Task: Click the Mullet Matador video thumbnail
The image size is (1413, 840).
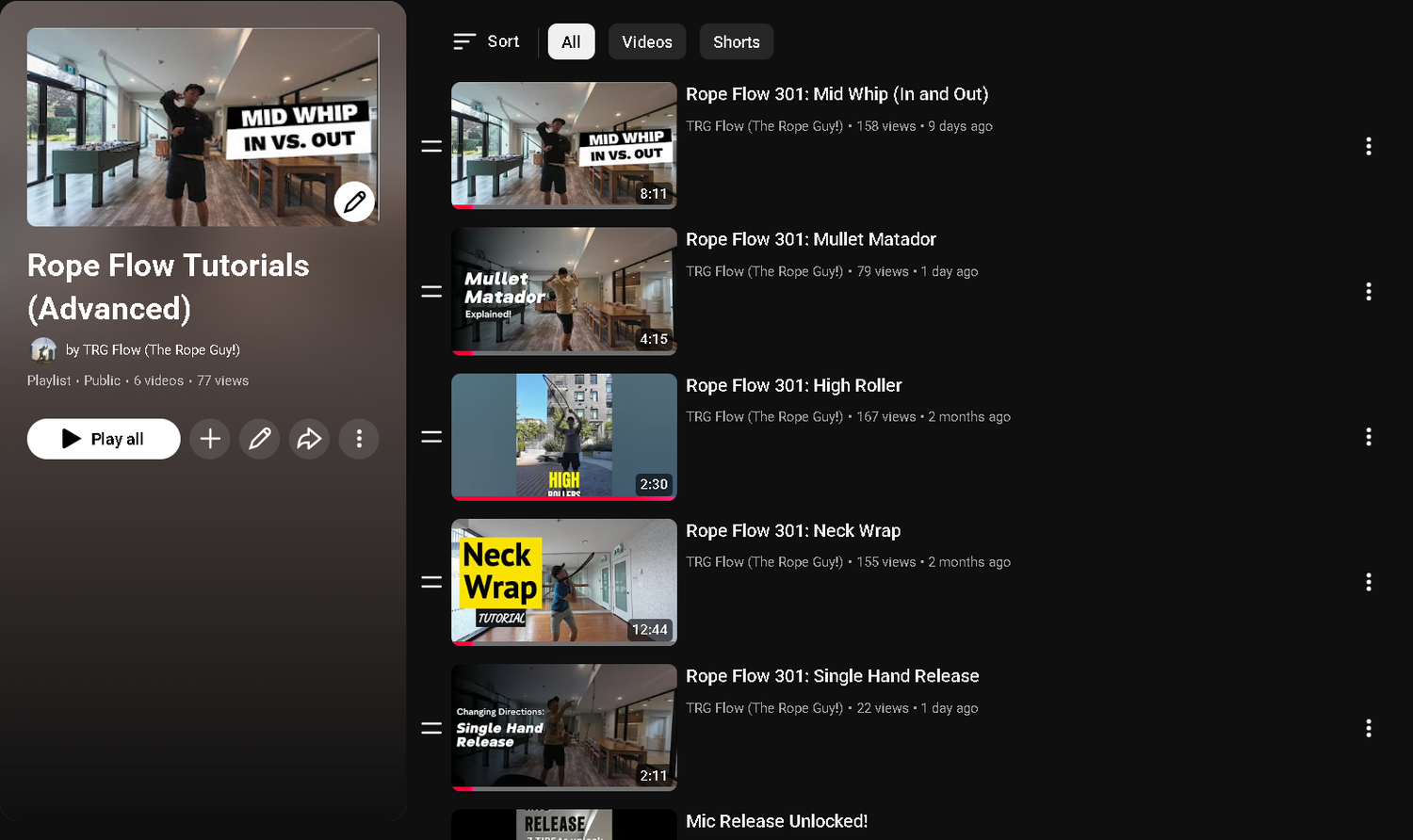Action: [x=563, y=291]
